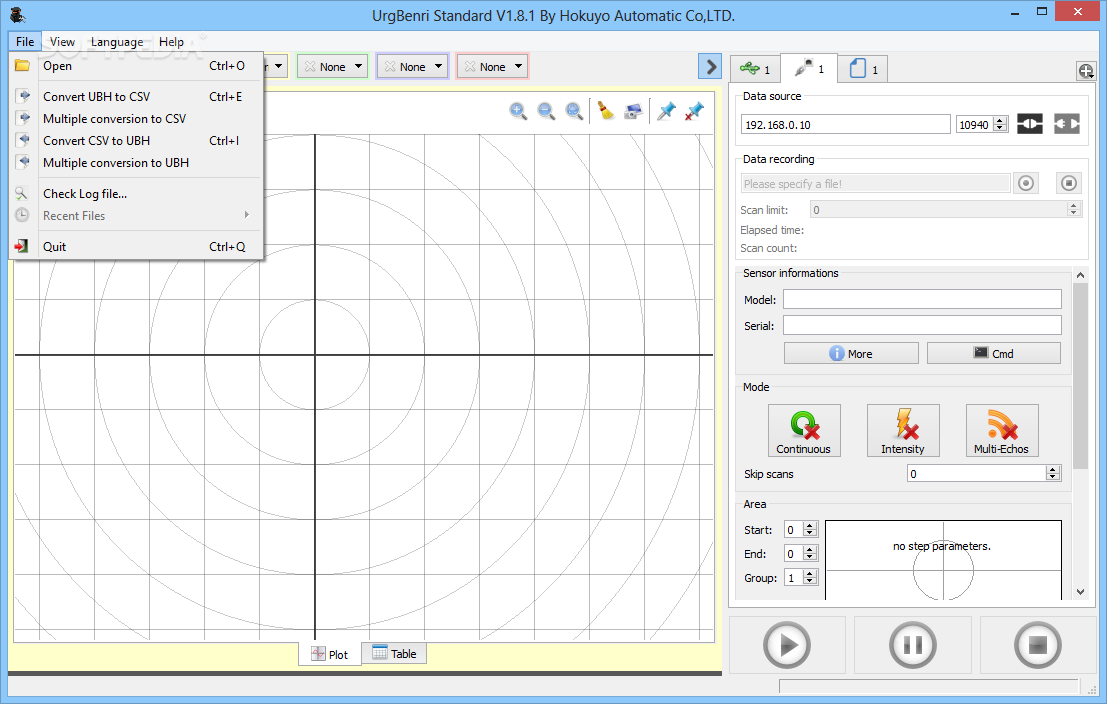This screenshot has width=1107, height=704.
Task: Open the Language menu
Action: tap(117, 42)
